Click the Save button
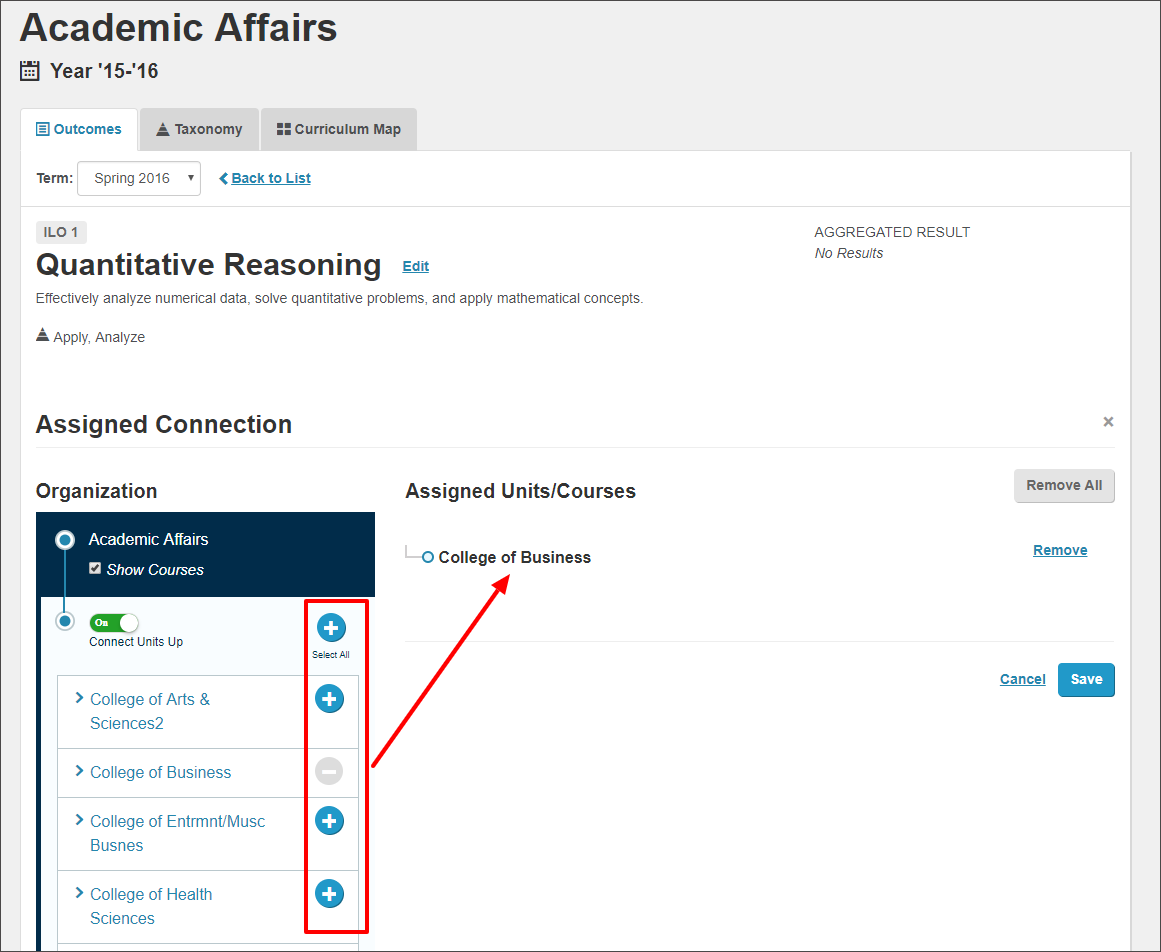The width and height of the screenshot is (1161, 952). point(1086,680)
